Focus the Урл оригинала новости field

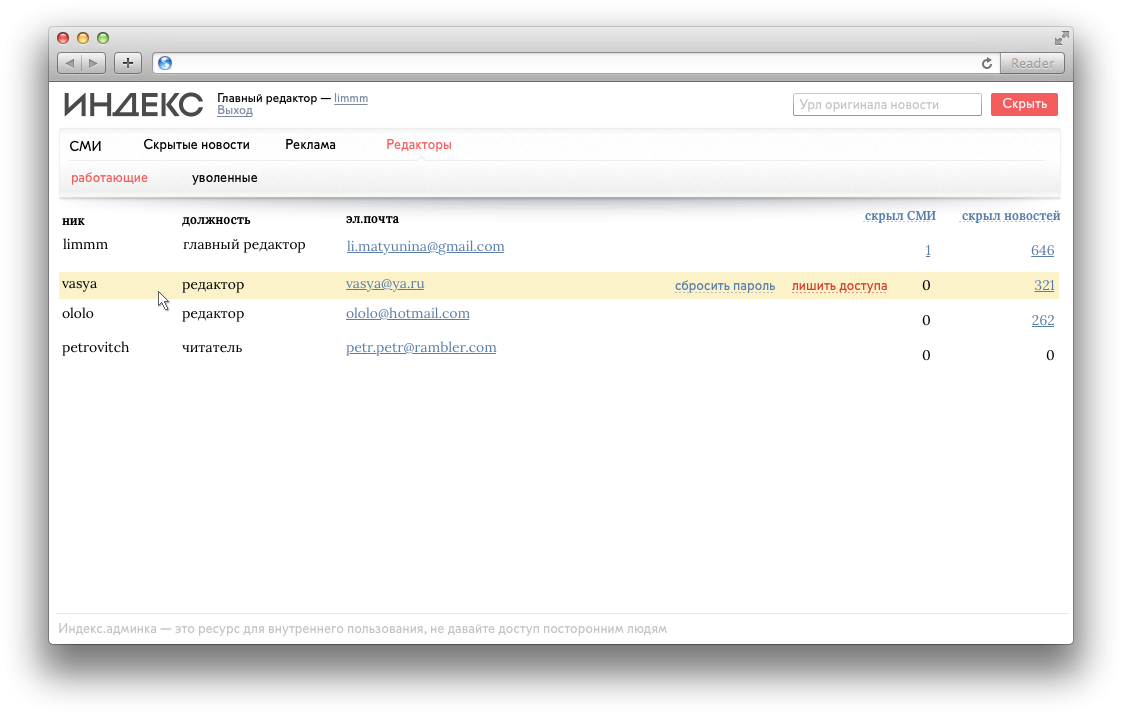[886, 104]
